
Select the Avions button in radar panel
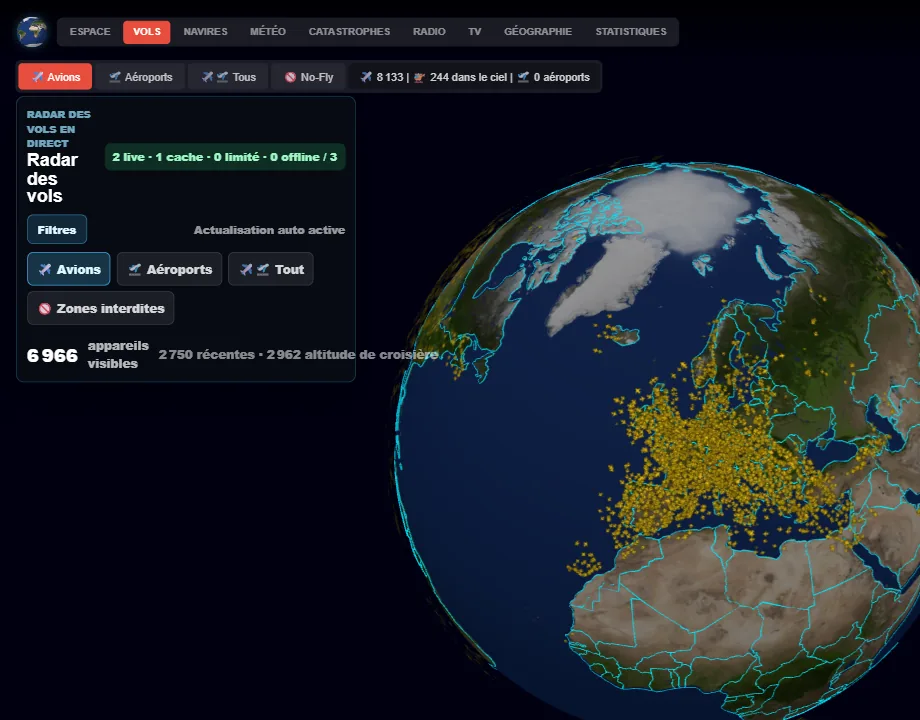(x=69, y=269)
